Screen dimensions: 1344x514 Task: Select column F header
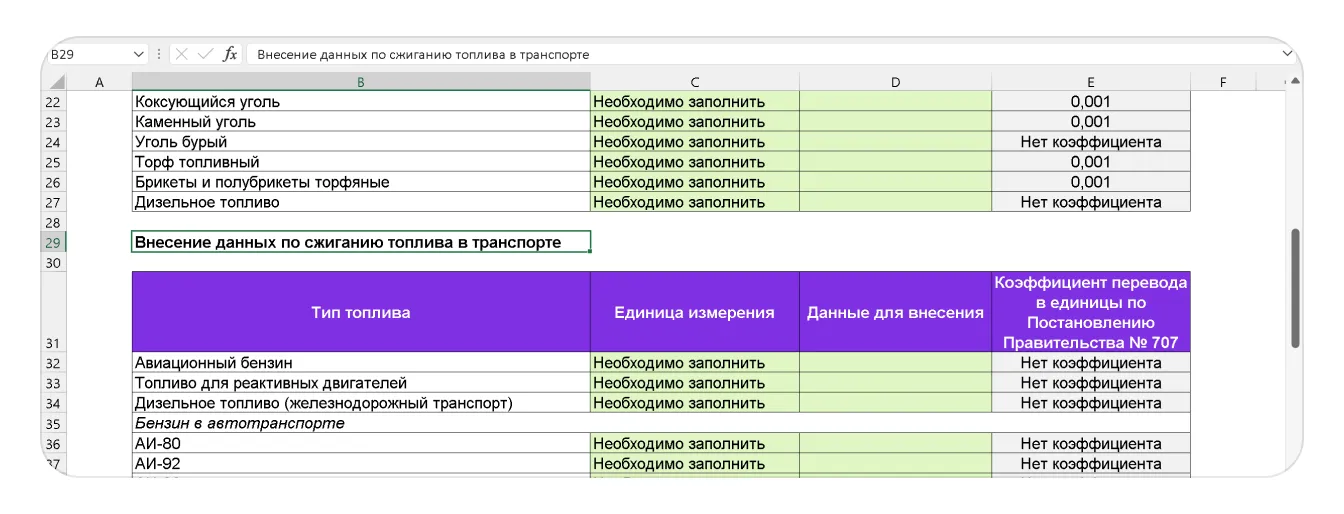[1222, 82]
